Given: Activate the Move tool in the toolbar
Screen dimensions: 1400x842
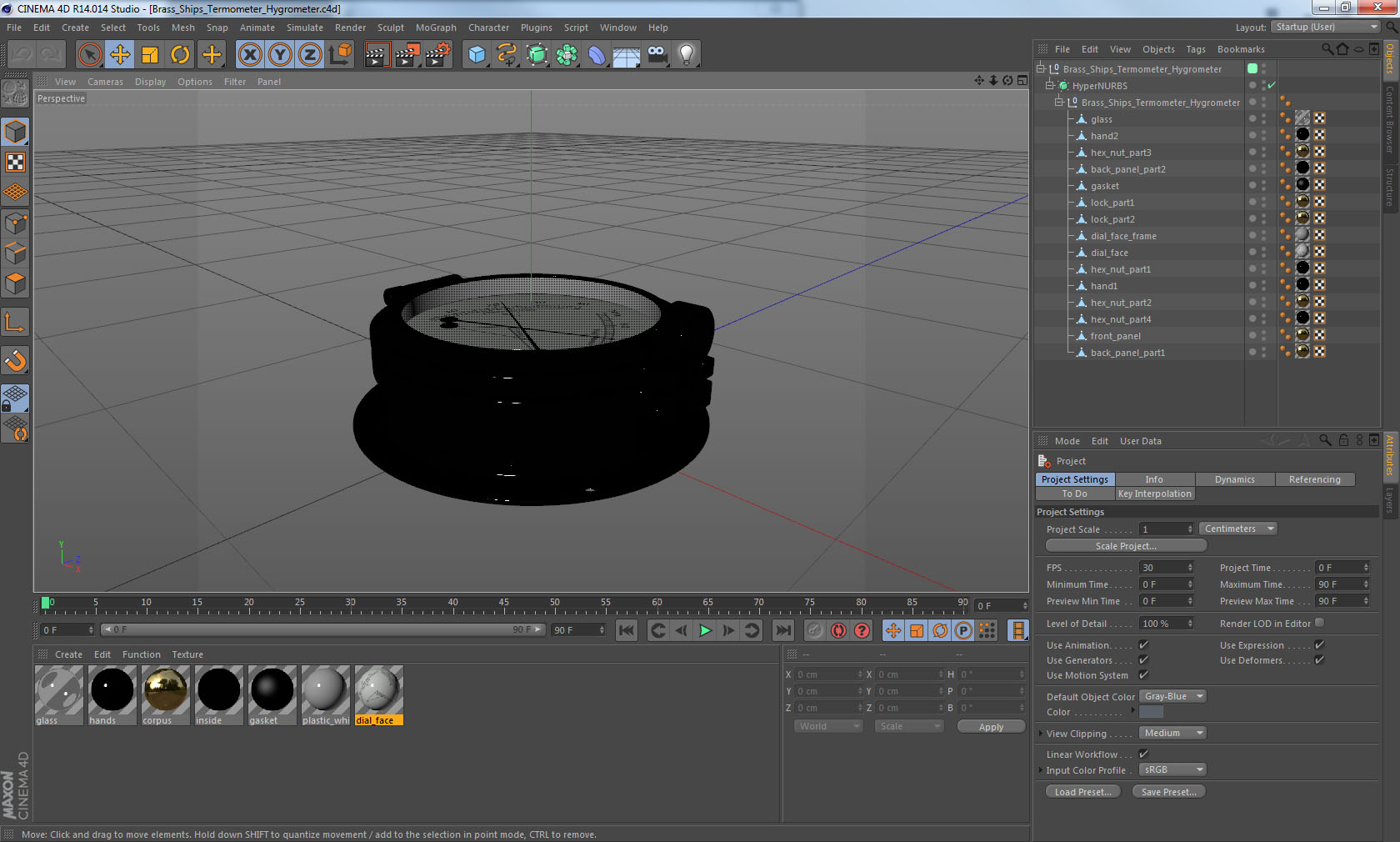Looking at the screenshot, I should [120, 55].
